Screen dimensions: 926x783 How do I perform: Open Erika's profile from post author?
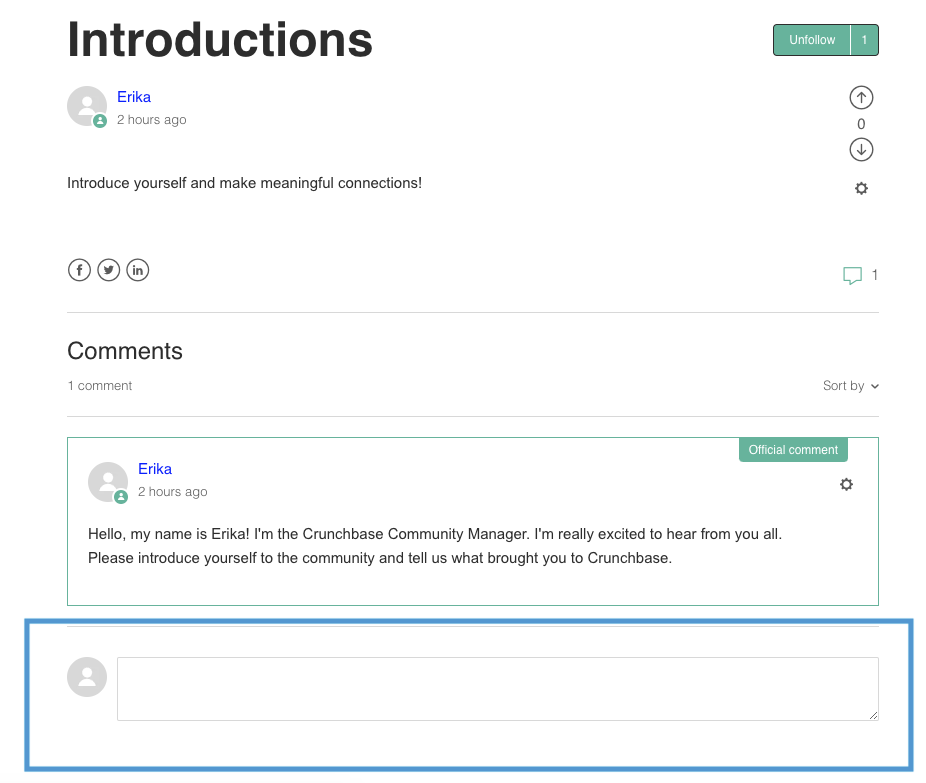[134, 97]
